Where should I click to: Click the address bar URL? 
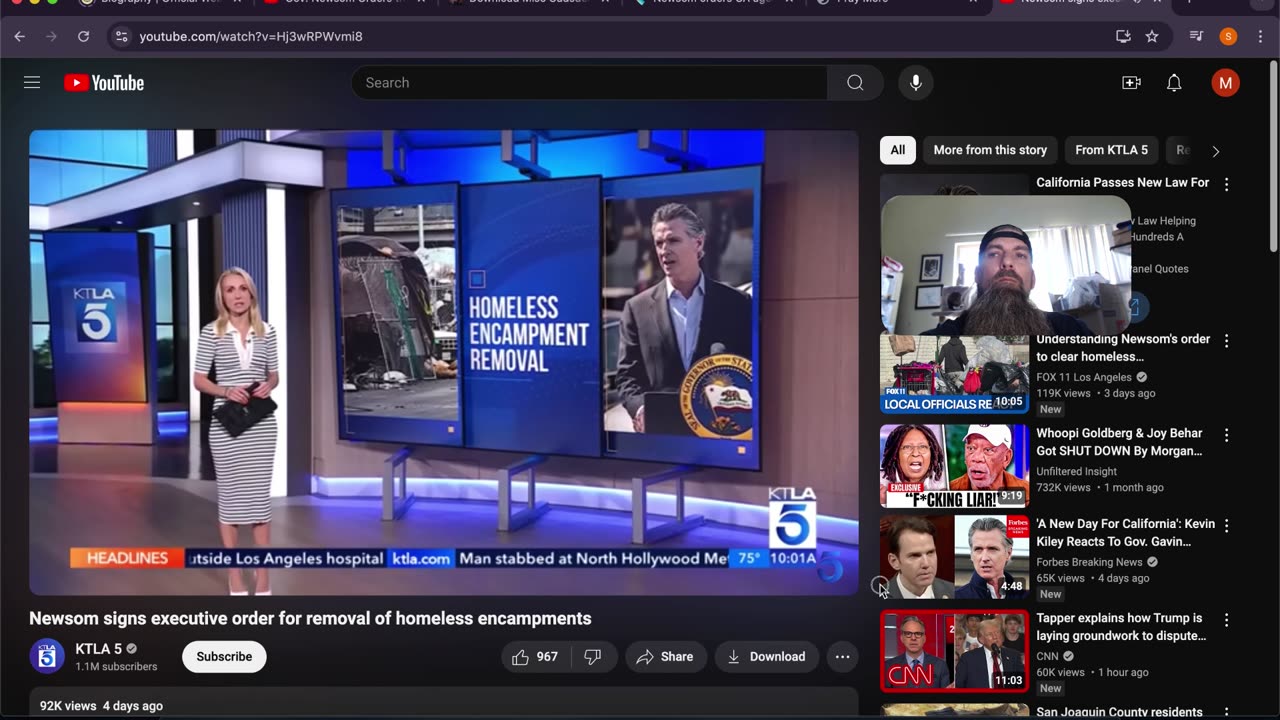pyautogui.click(x=251, y=36)
